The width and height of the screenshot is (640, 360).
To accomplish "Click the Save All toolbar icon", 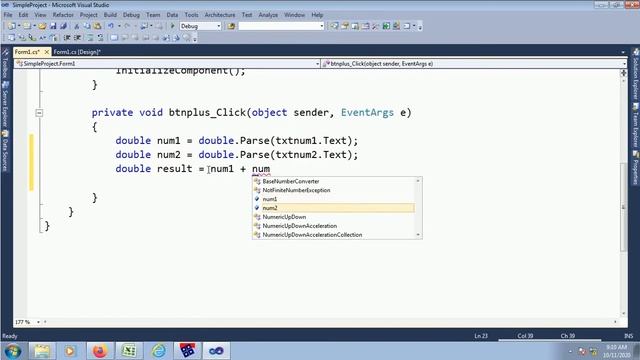I will tap(63, 26).
